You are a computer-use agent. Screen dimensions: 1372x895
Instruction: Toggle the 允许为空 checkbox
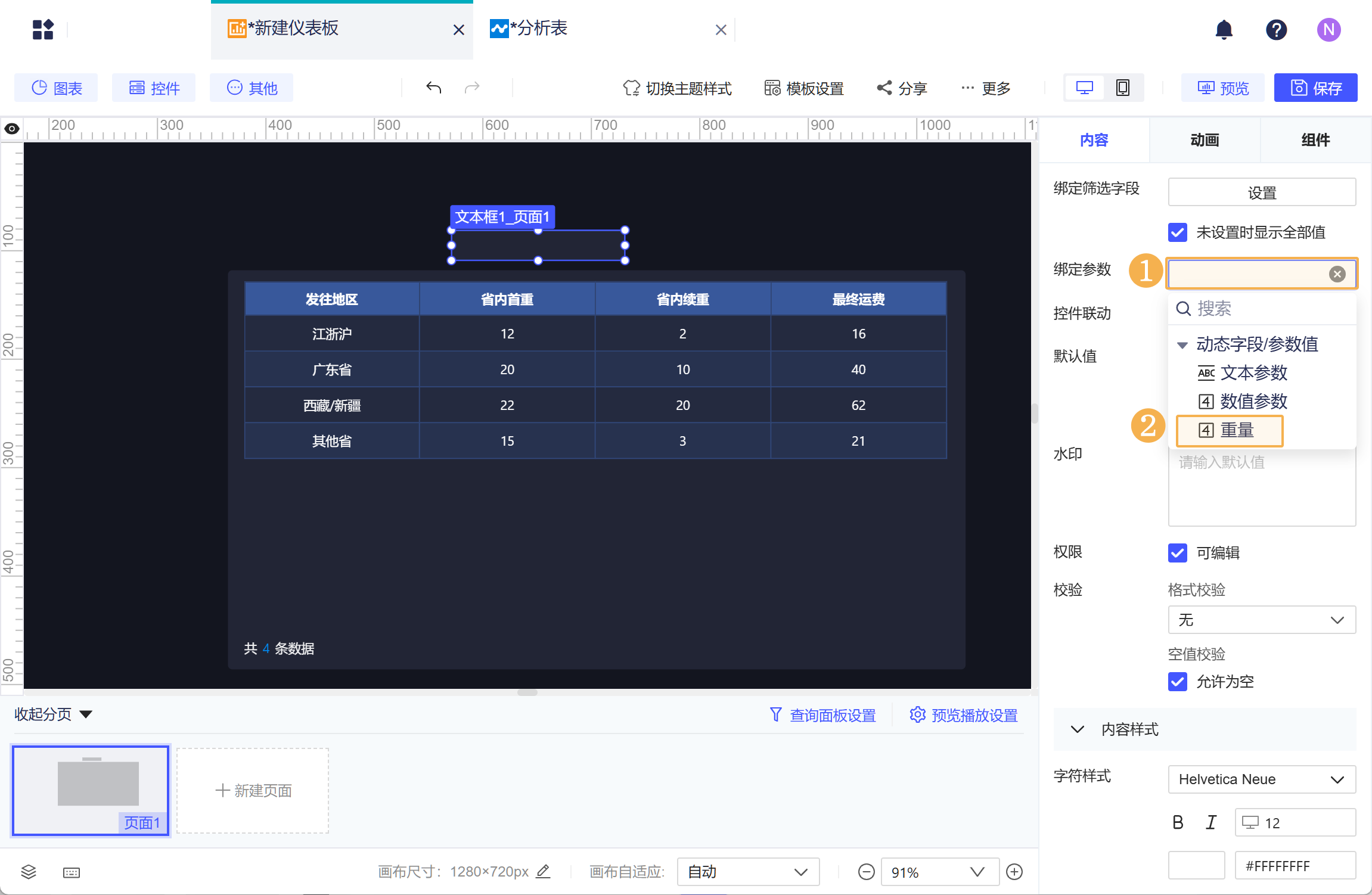click(x=1177, y=681)
